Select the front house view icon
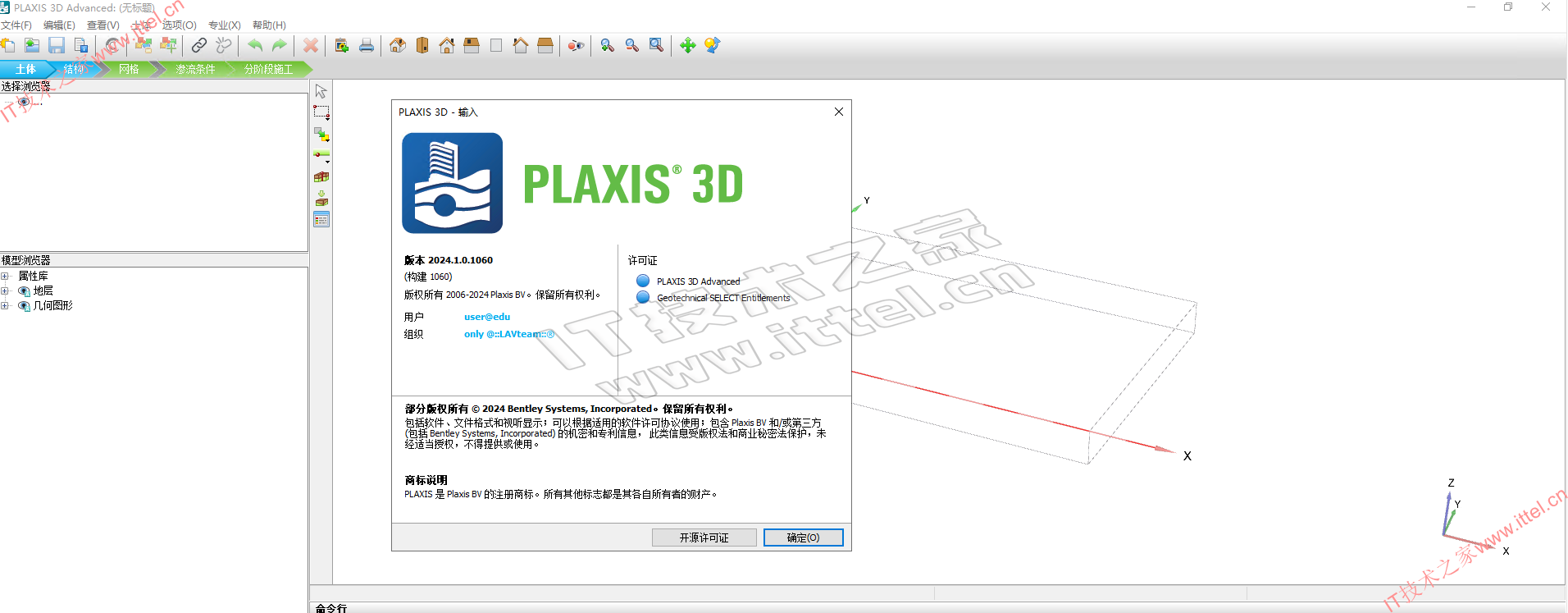This screenshot has height=613, width=1568. [447, 45]
